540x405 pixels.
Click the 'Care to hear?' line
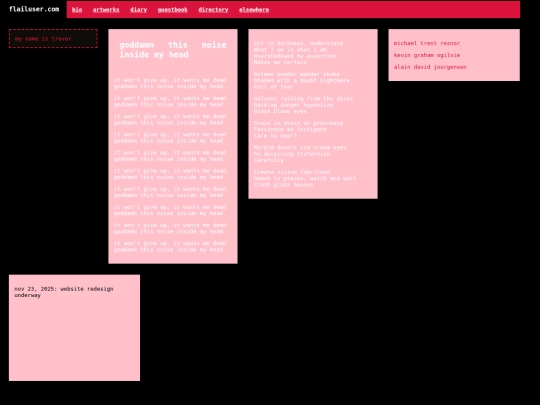coord(275,136)
